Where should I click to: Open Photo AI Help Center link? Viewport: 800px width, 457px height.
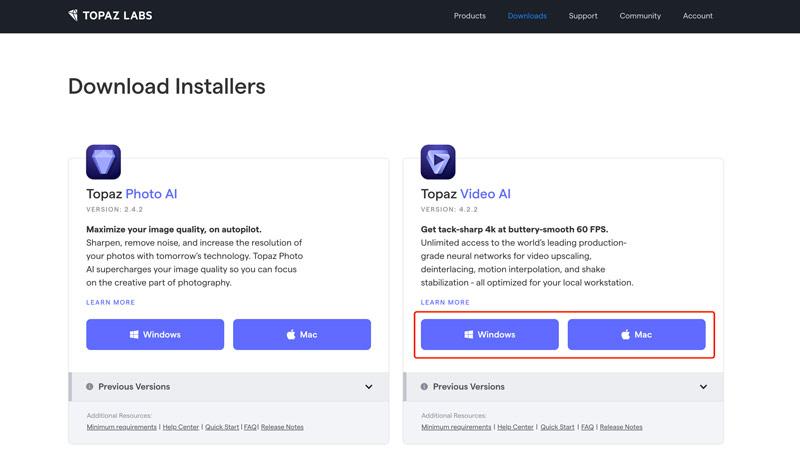point(181,427)
